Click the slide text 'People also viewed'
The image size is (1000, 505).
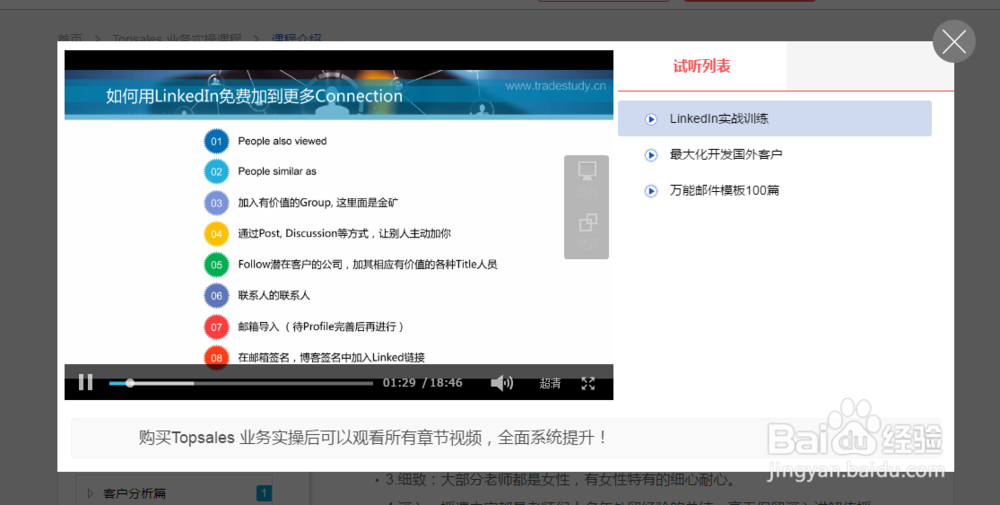(282, 141)
